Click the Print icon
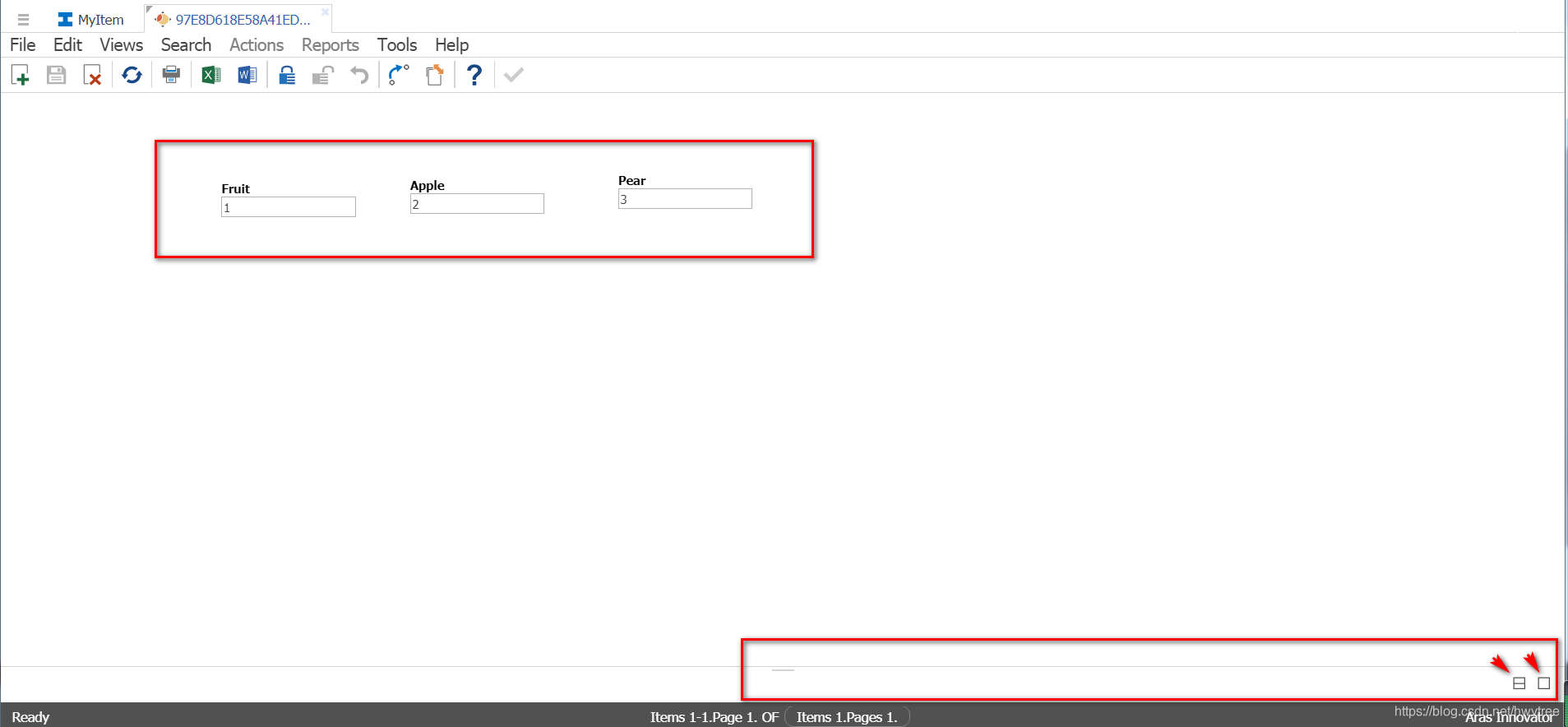 pyautogui.click(x=171, y=76)
